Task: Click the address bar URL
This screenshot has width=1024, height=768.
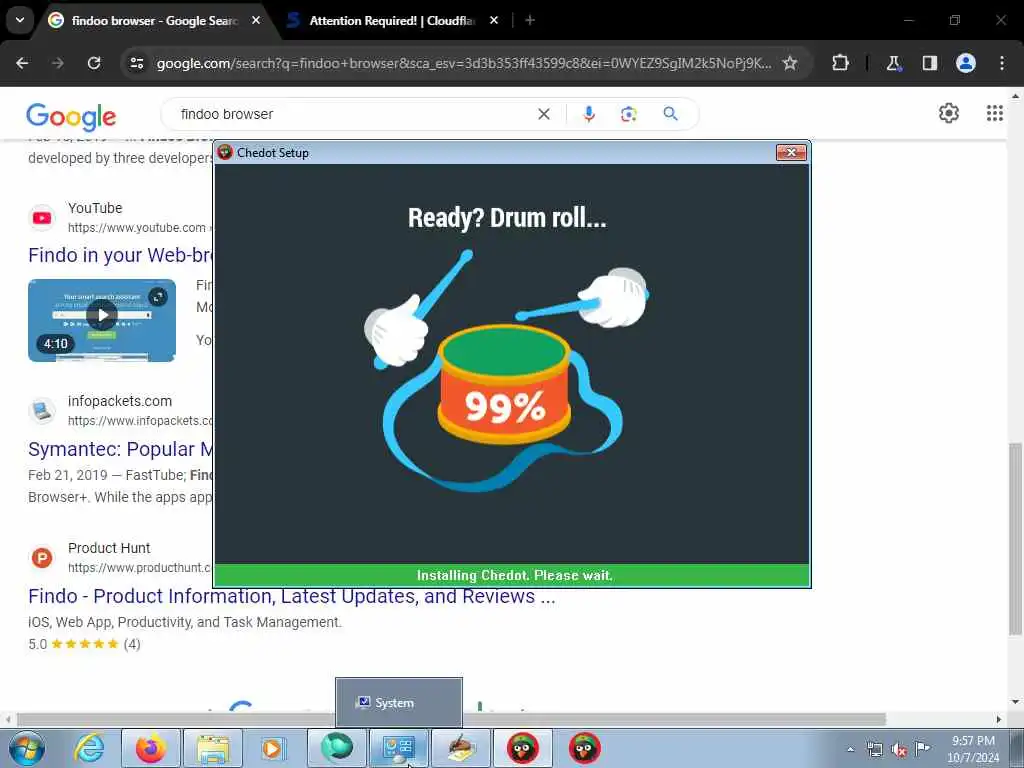Action: point(464,63)
